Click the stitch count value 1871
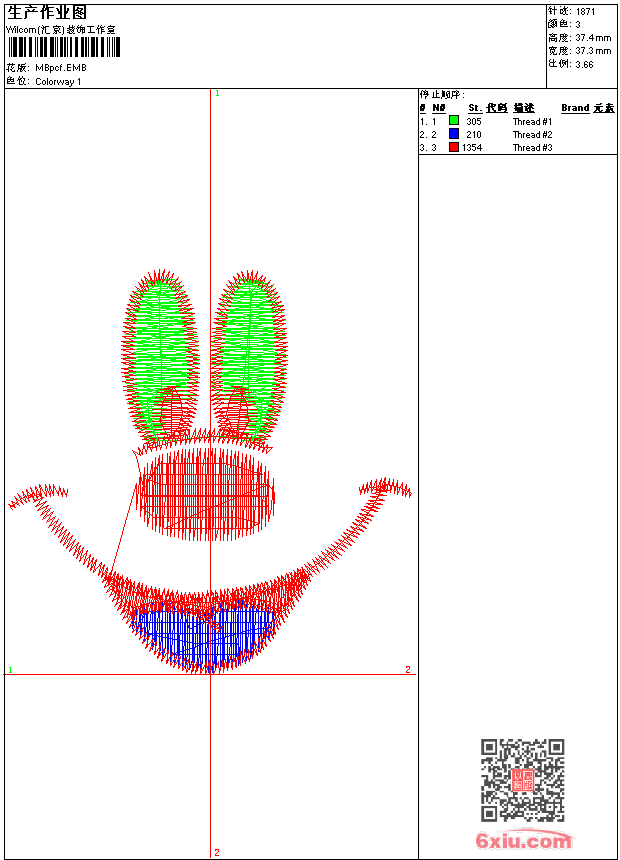The image size is (620, 860). [585, 12]
